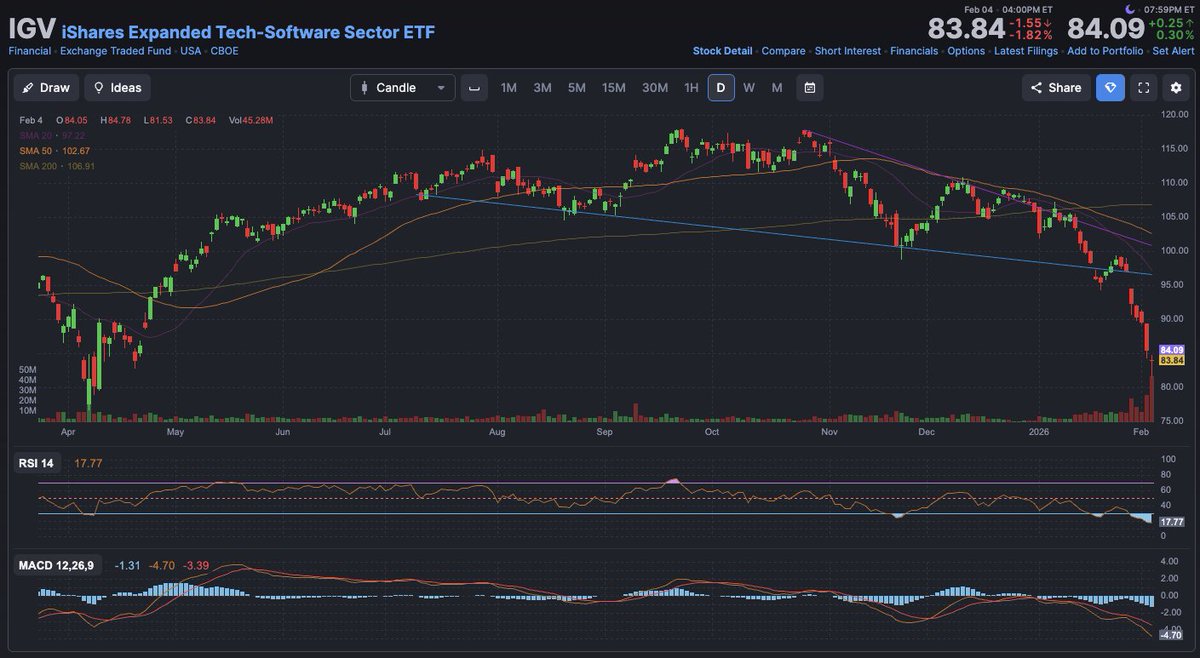The width and height of the screenshot is (1200, 658).
Task: Open the Draw tool
Action: click(x=46, y=87)
